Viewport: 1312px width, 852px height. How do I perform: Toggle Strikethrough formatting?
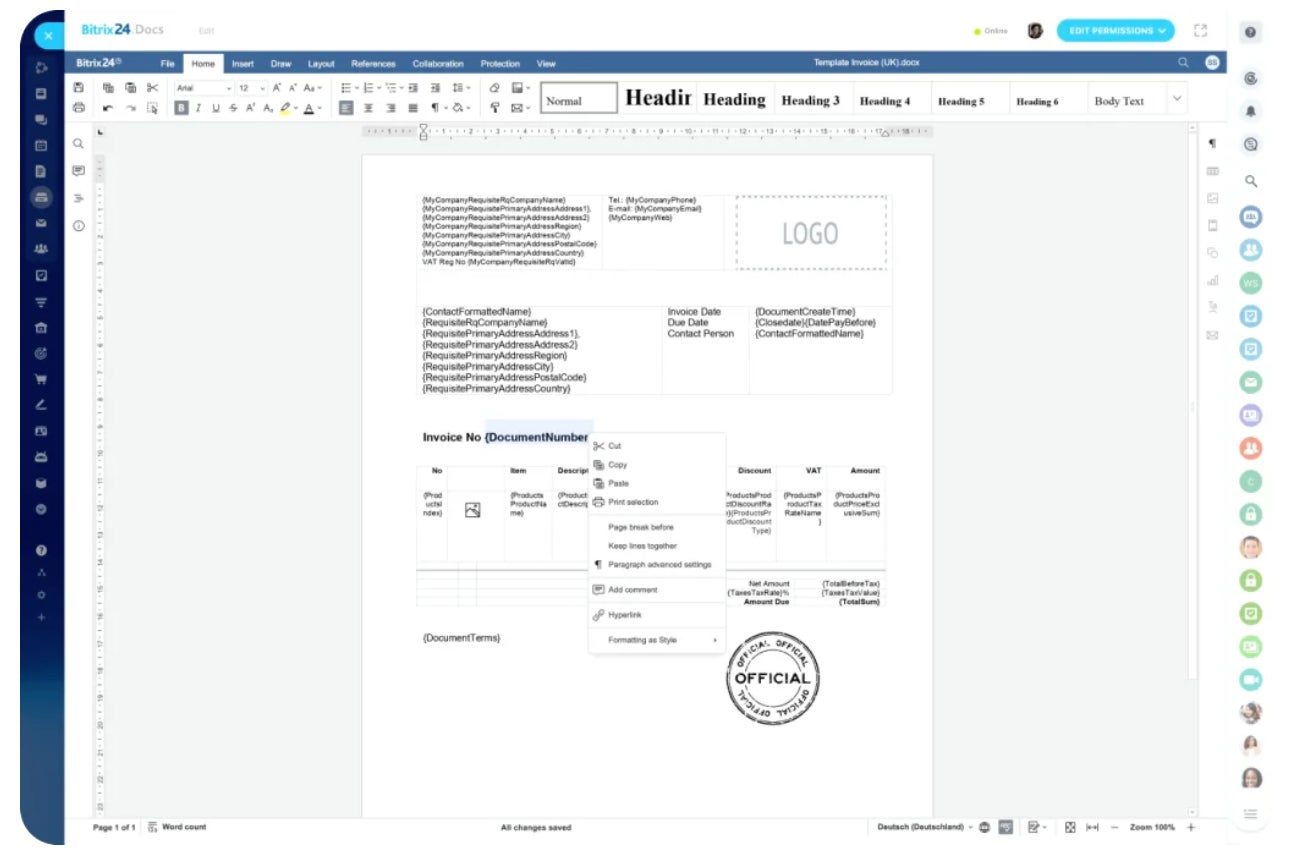pyautogui.click(x=233, y=107)
